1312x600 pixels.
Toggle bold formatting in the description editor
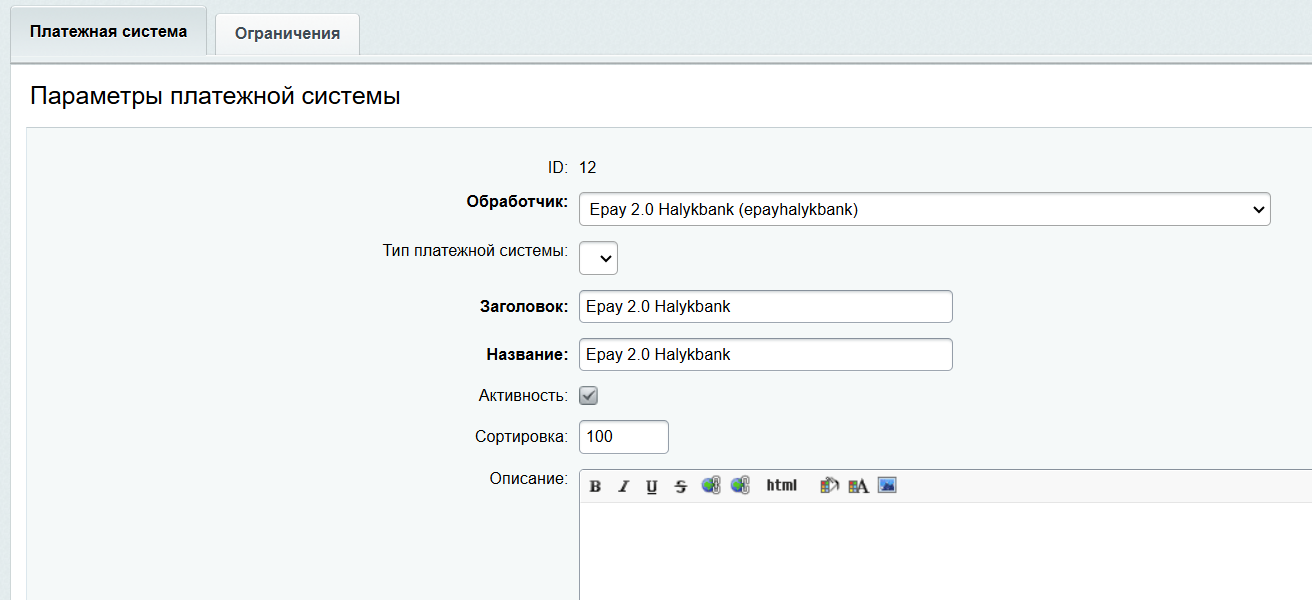(x=595, y=486)
